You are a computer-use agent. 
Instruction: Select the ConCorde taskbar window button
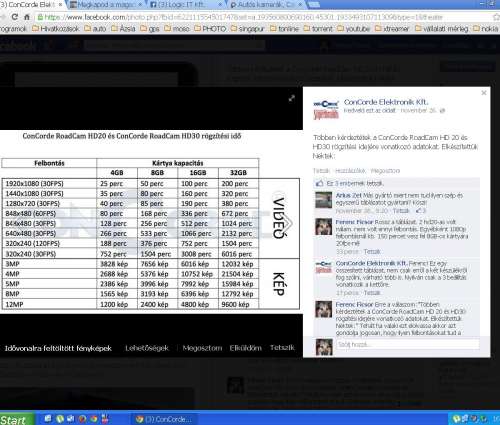click(164, 419)
